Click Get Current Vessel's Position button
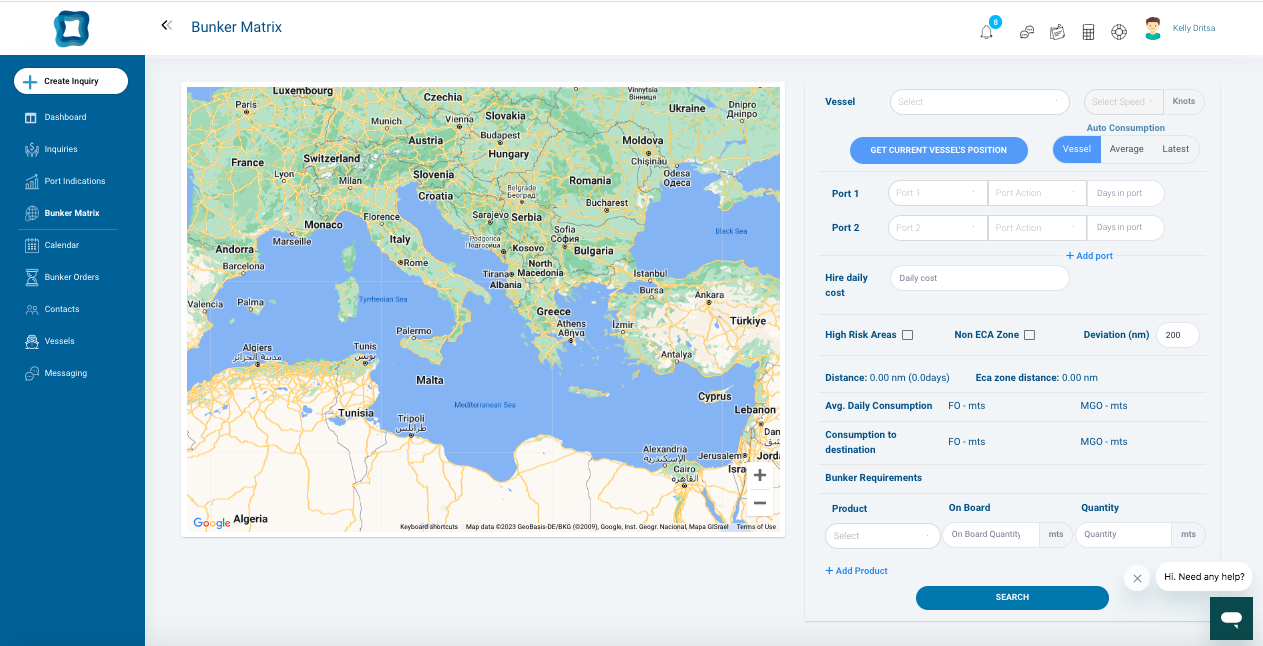The width and height of the screenshot is (1263, 646). tap(939, 150)
